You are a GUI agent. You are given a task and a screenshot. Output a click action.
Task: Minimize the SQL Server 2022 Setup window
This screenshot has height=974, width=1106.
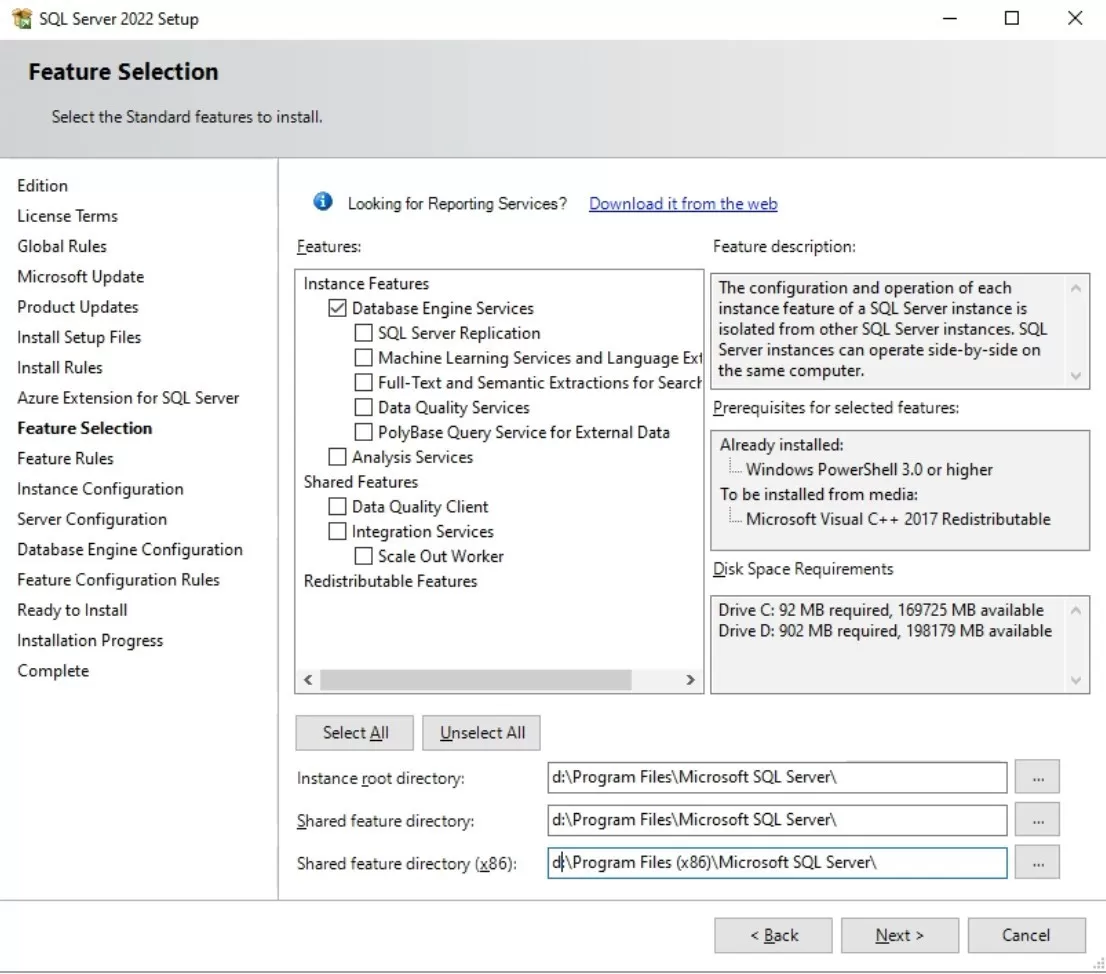(x=950, y=18)
